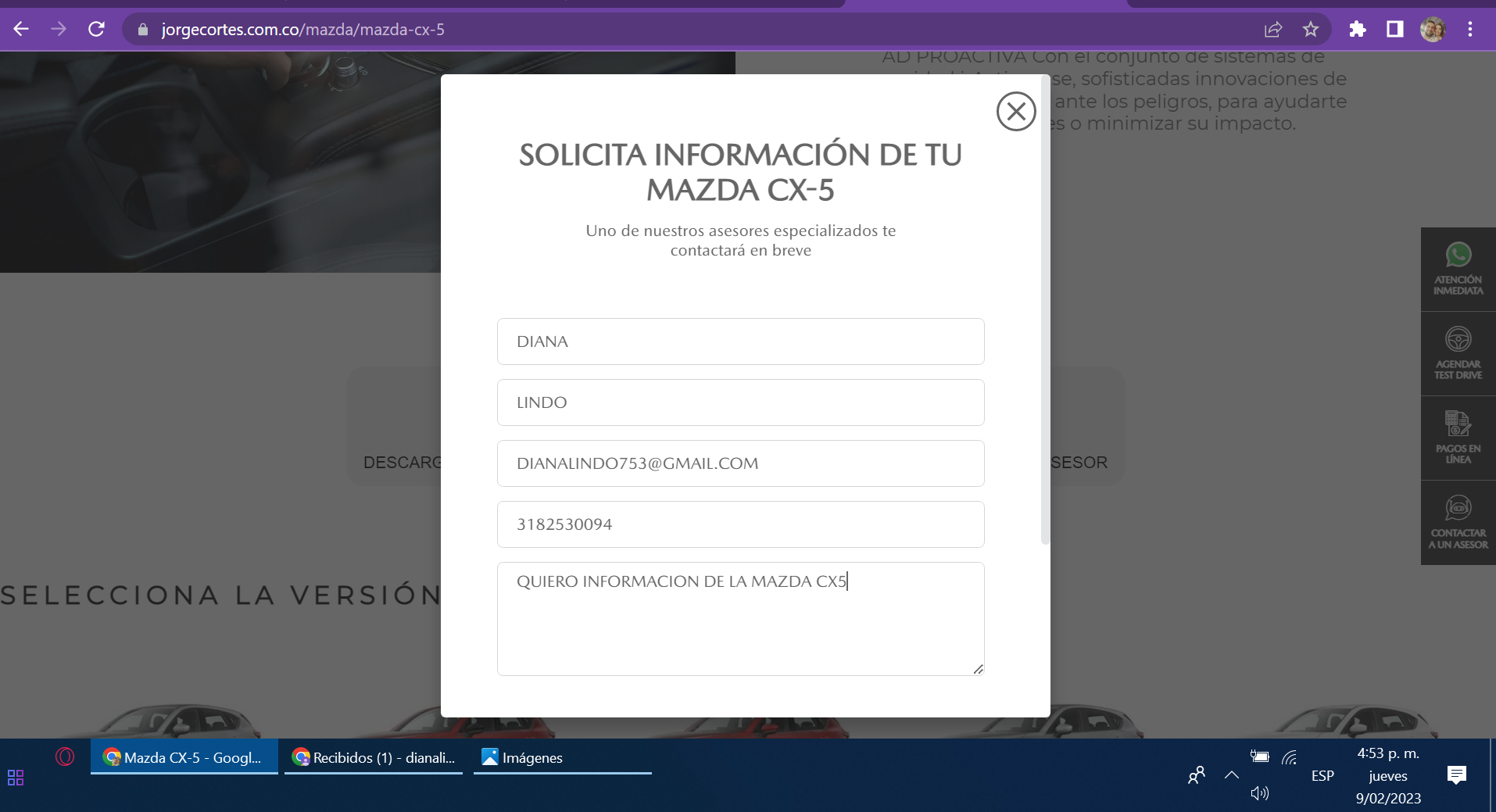Switch to Imágenes taskbar window
This screenshot has width=1496, height=812.
pos(563,757)
